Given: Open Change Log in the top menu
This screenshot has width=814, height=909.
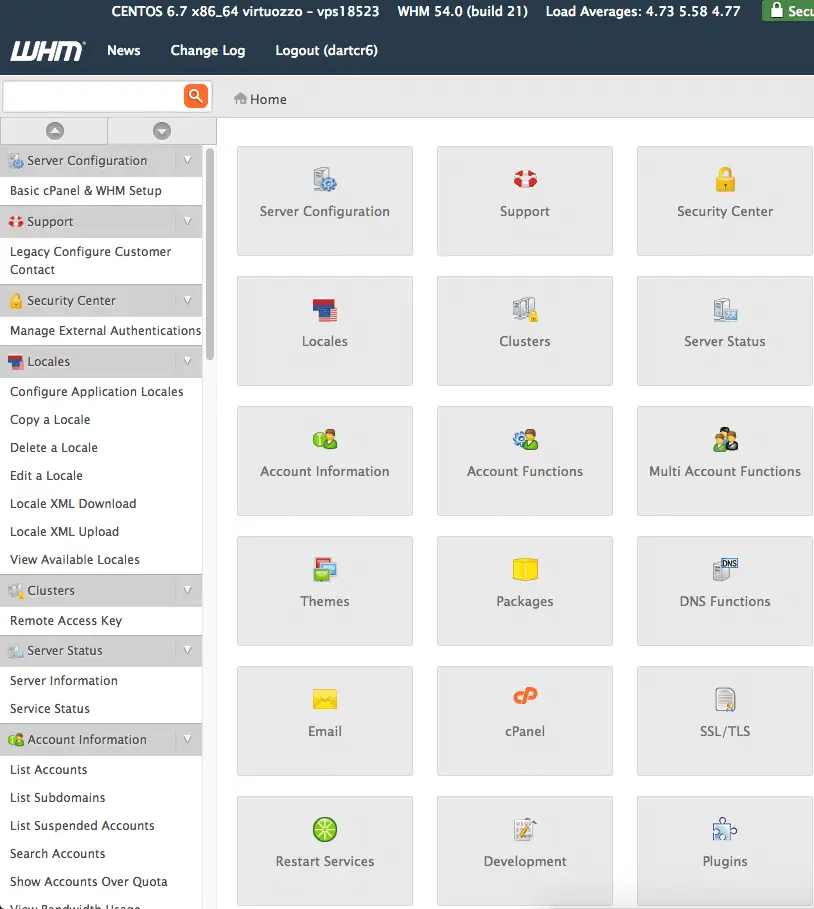Looking at the screenshot, I should click(x=208, y=50).
